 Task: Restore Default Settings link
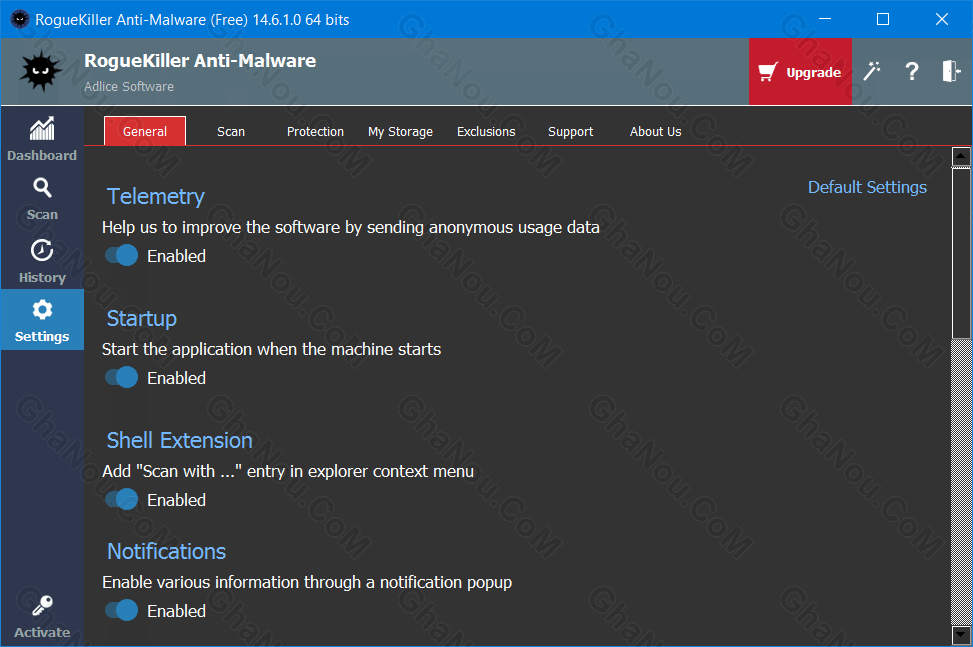click(x=867, y=187)
